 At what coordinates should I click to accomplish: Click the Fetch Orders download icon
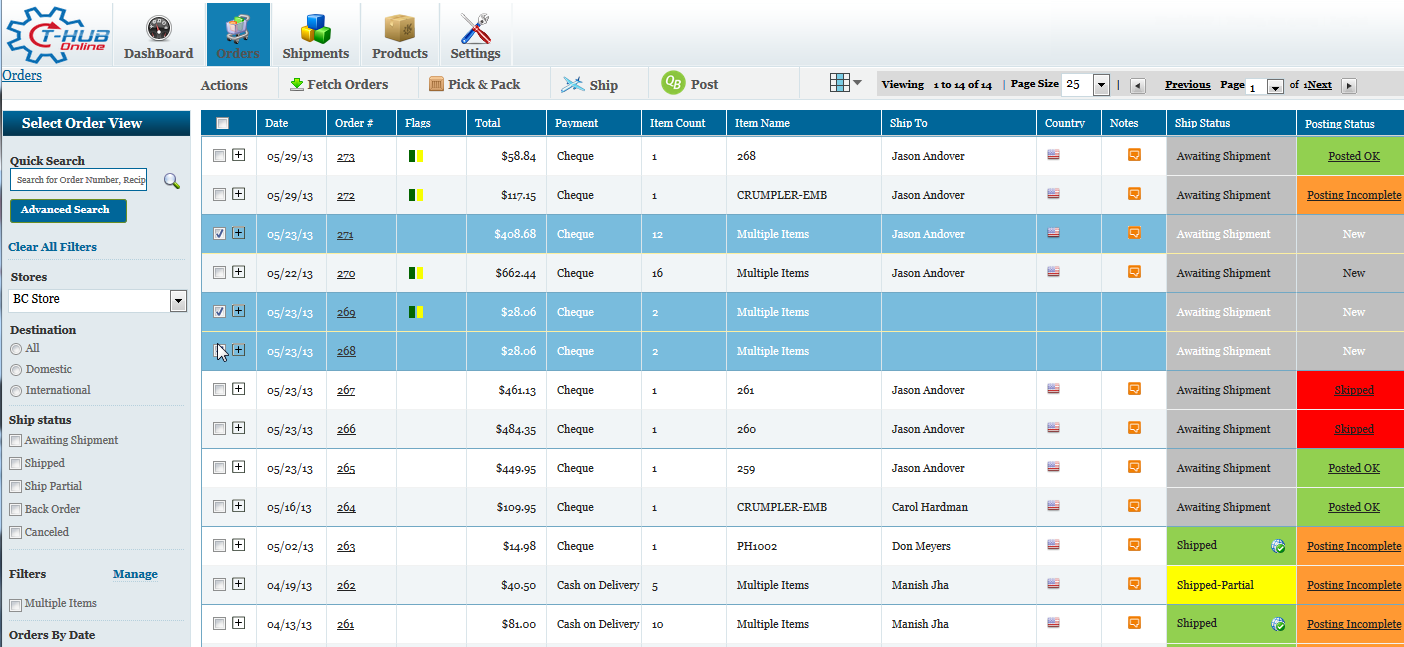(x=297, y=84)
